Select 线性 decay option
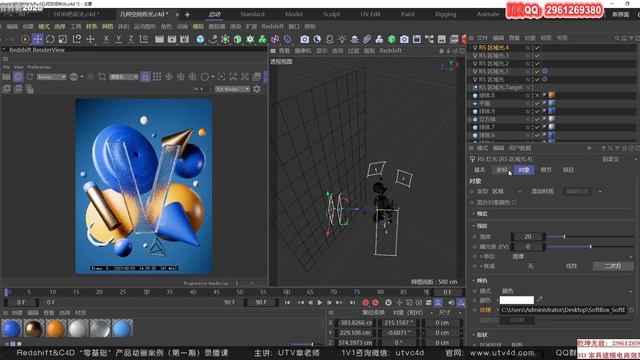 coord(571,266)
